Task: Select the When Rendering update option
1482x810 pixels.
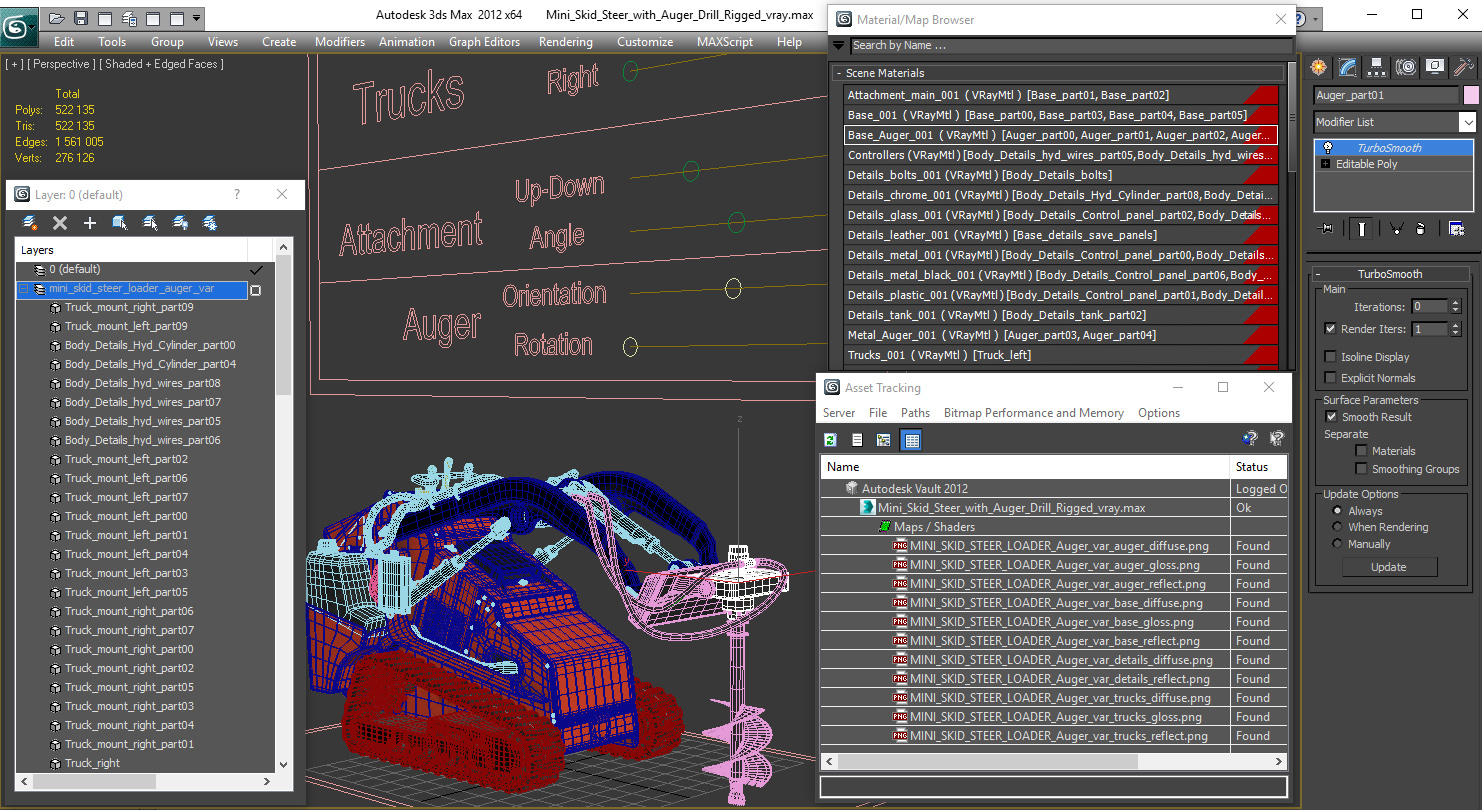Action: click(x=1337, y=527)
